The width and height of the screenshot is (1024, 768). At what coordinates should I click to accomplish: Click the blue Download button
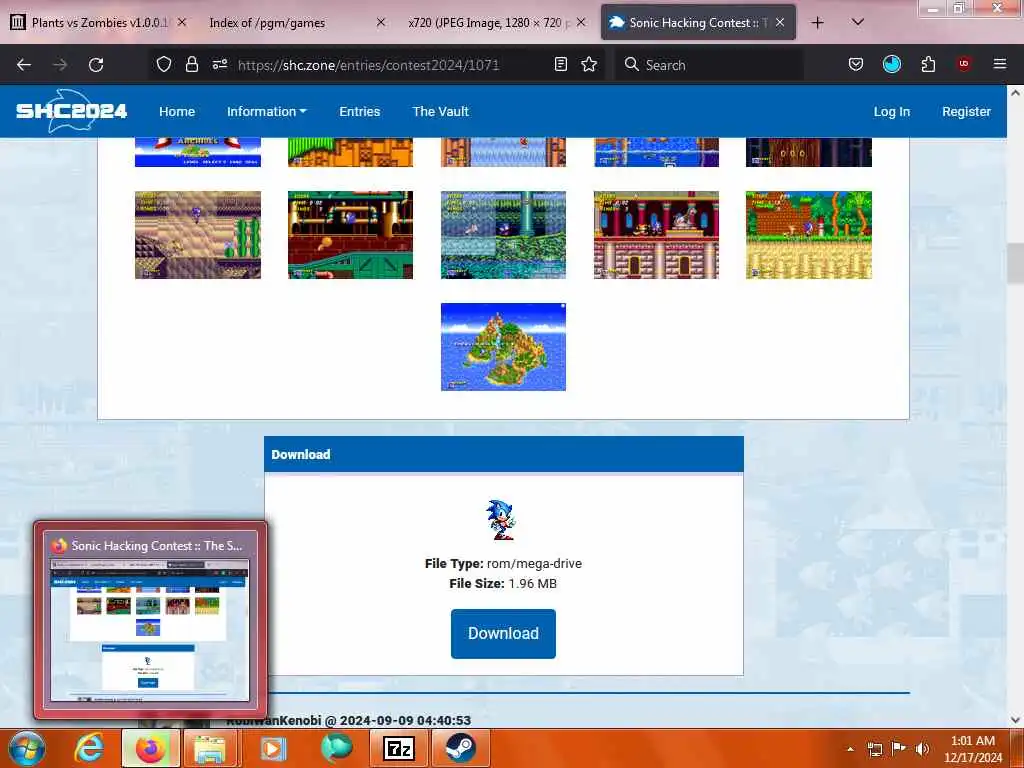(x=503, y=633)
